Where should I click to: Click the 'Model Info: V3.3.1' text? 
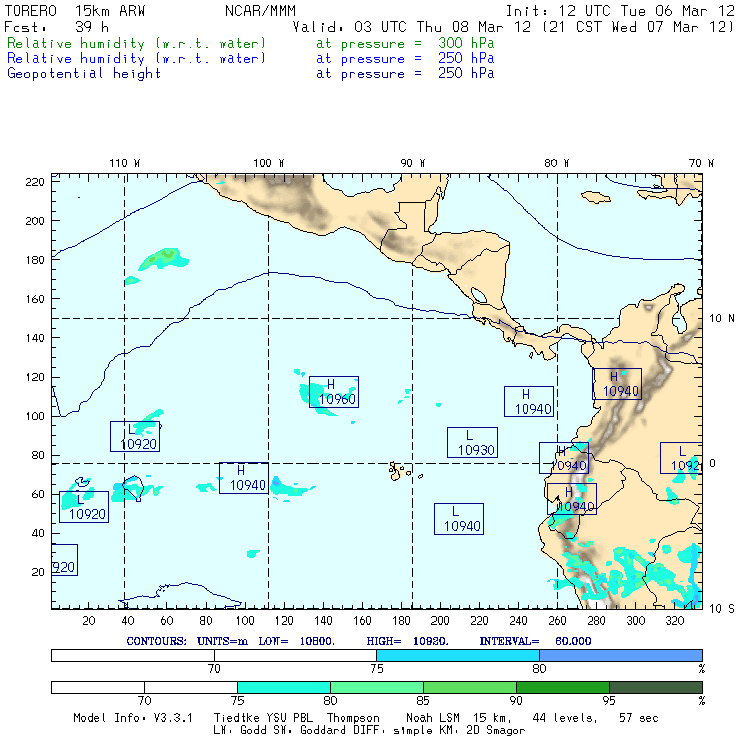pos(133,718)
